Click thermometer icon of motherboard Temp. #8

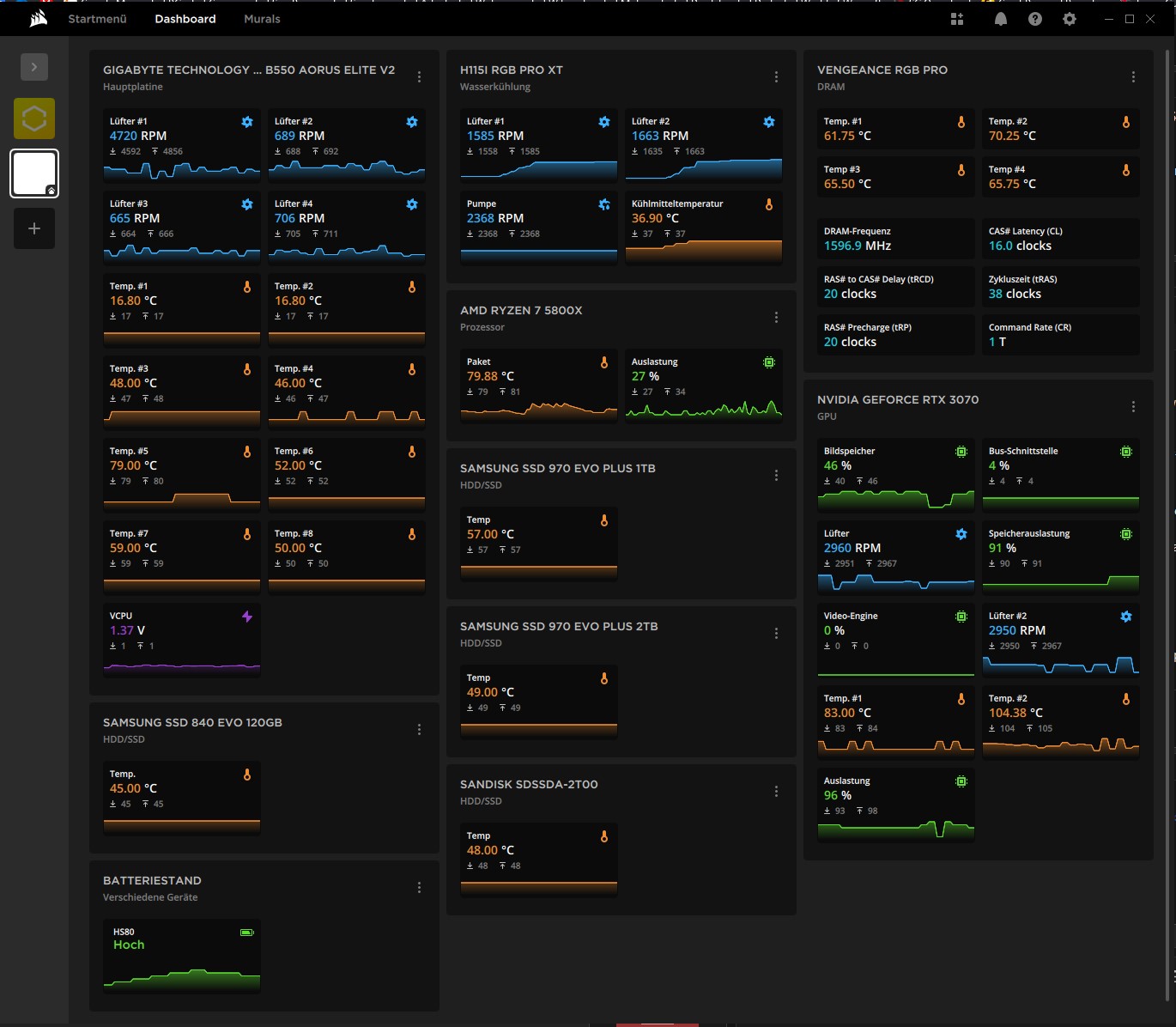412,534
